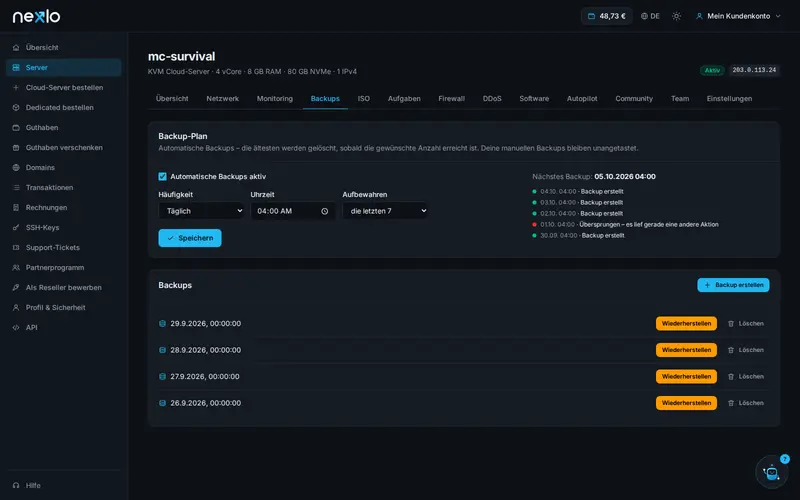Click the gift icon beside Guthaben verschenken
Image resolution: width=800 pixels, height=500 pixels.
(16, 147)
